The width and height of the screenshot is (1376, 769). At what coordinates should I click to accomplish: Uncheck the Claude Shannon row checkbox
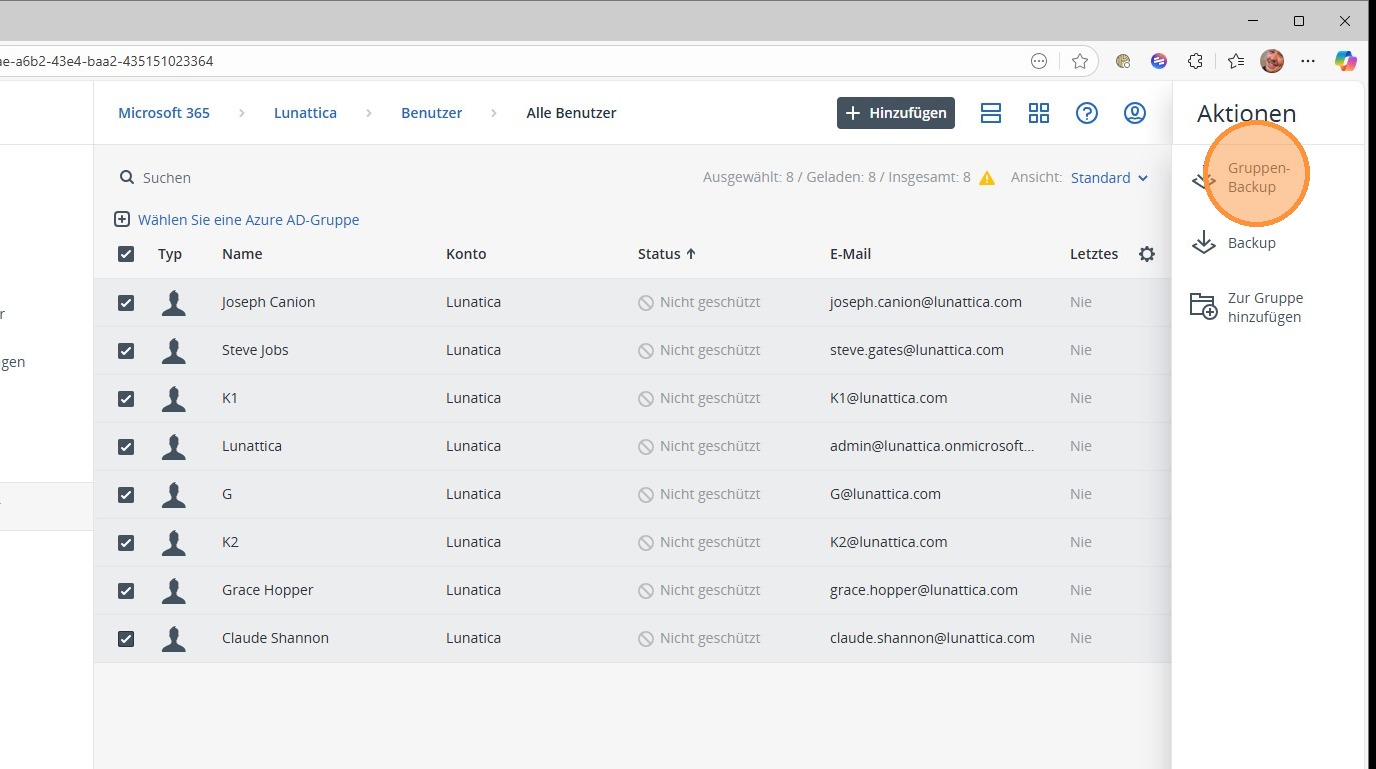click(126, 638)
